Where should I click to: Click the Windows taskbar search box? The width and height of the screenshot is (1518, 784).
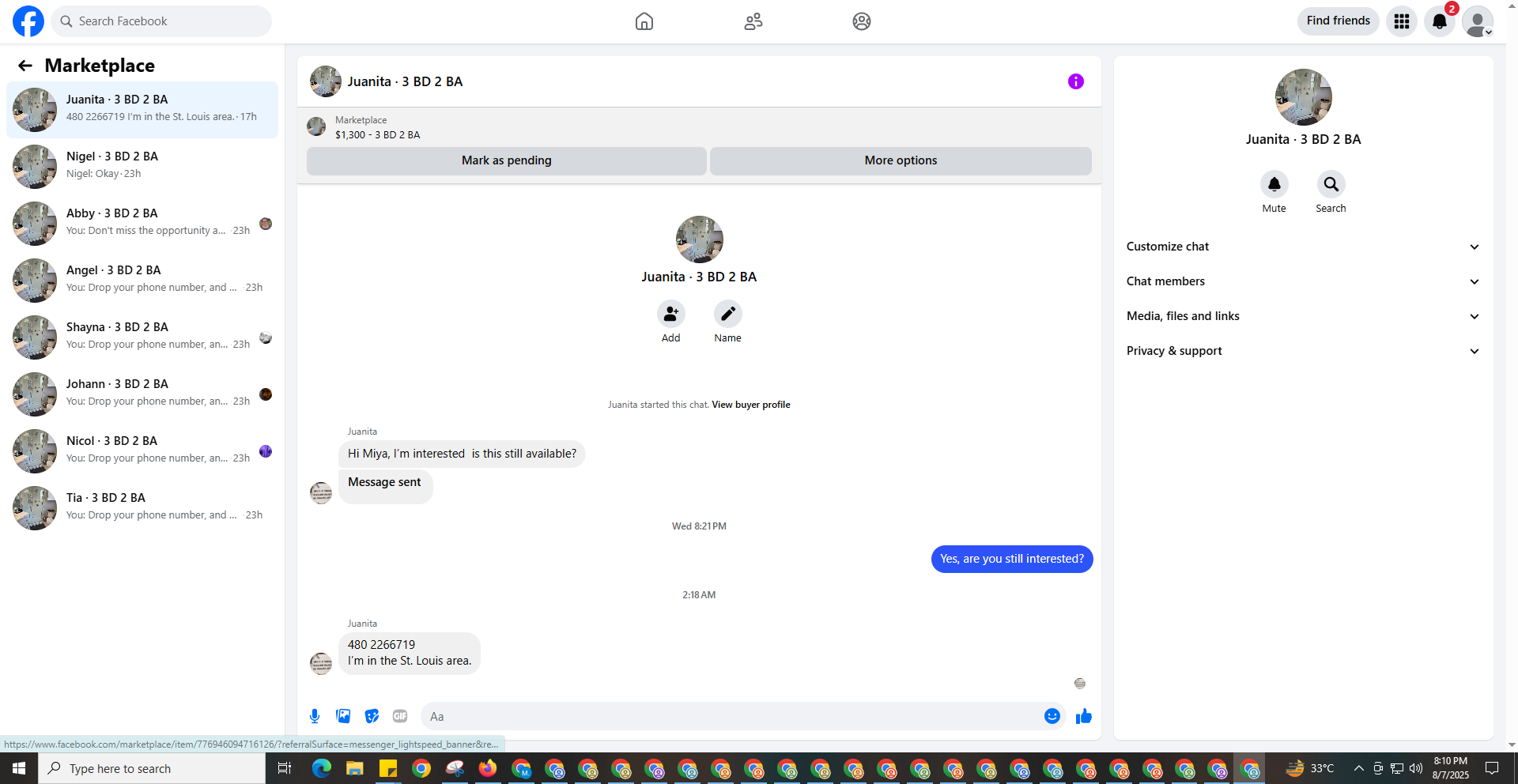coord(152,768)
